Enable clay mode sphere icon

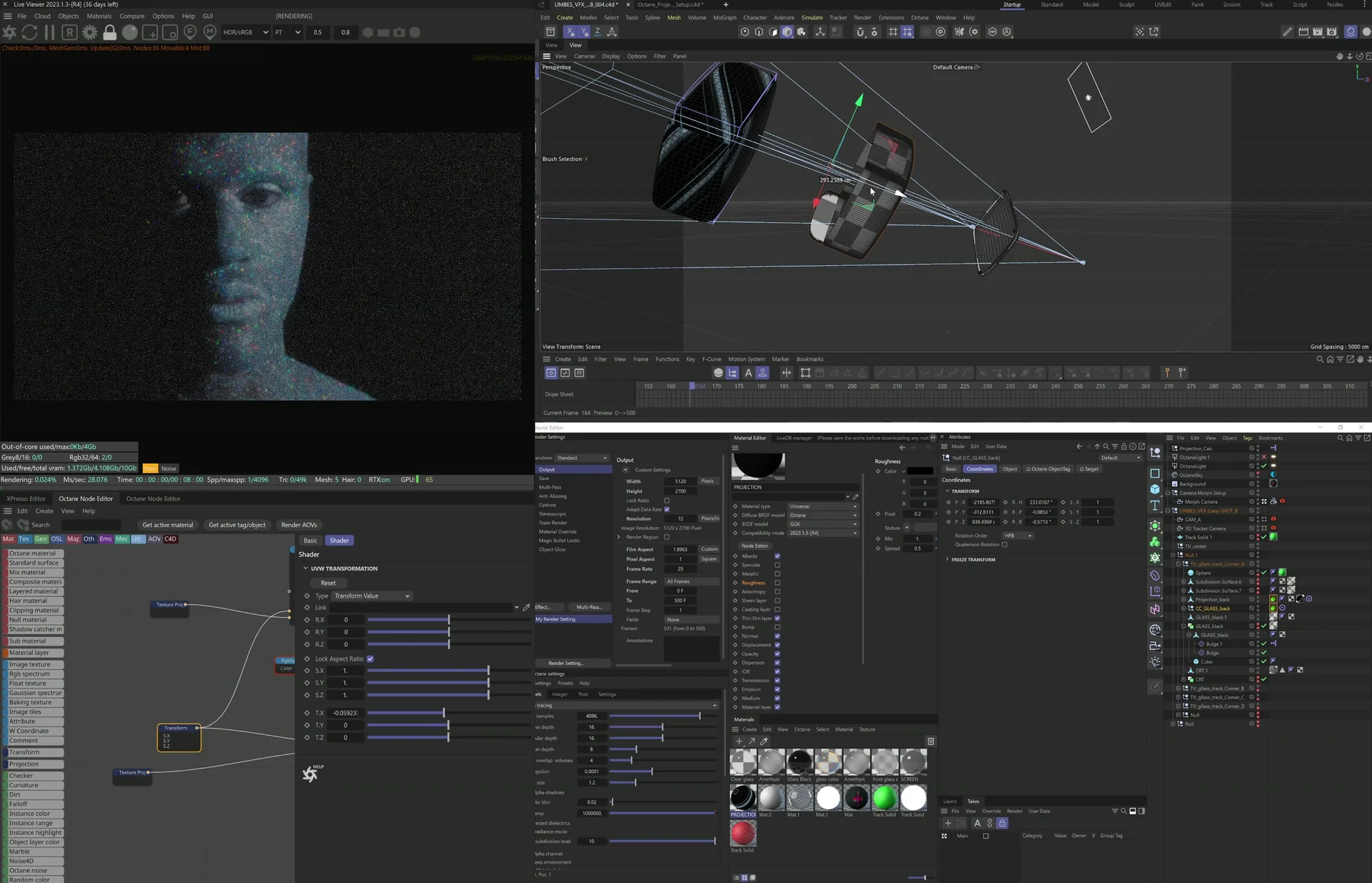(x=129, y=32)
